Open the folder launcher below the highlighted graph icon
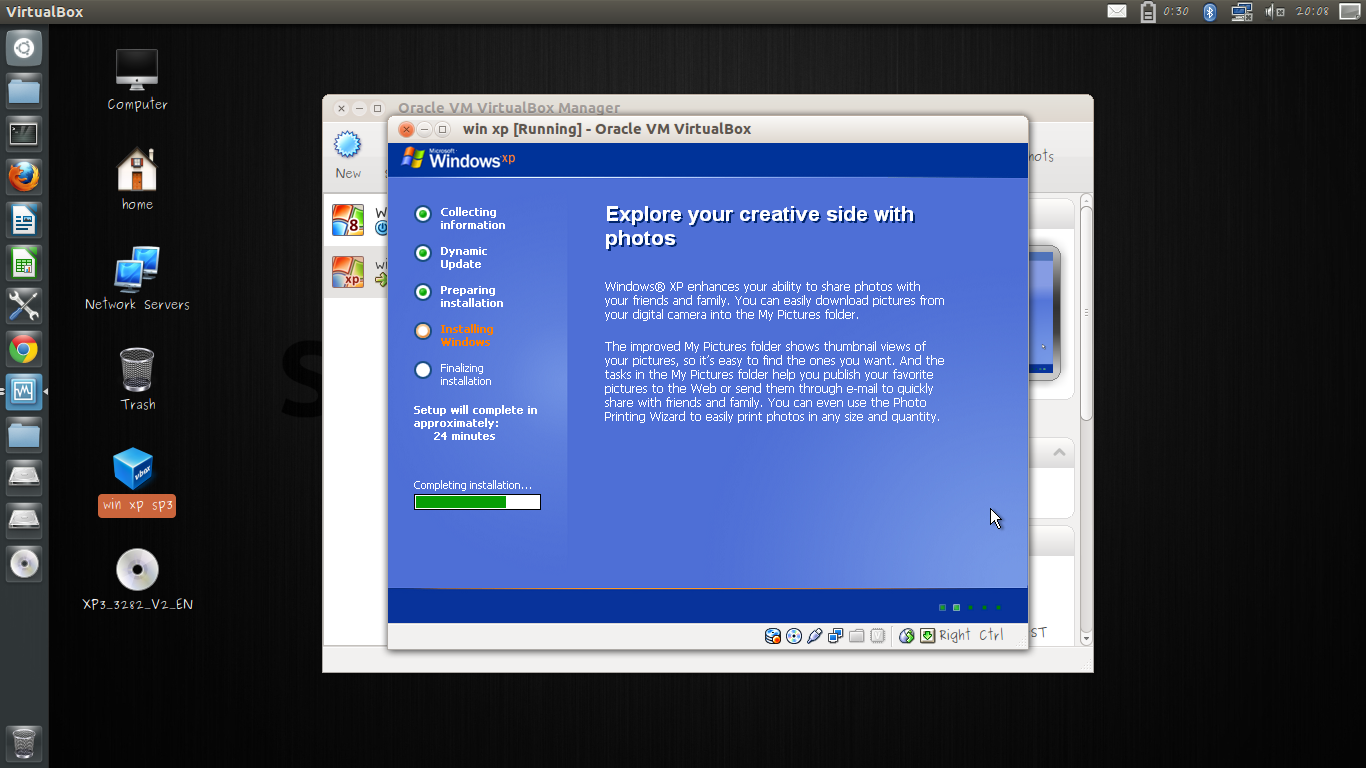 24,435
